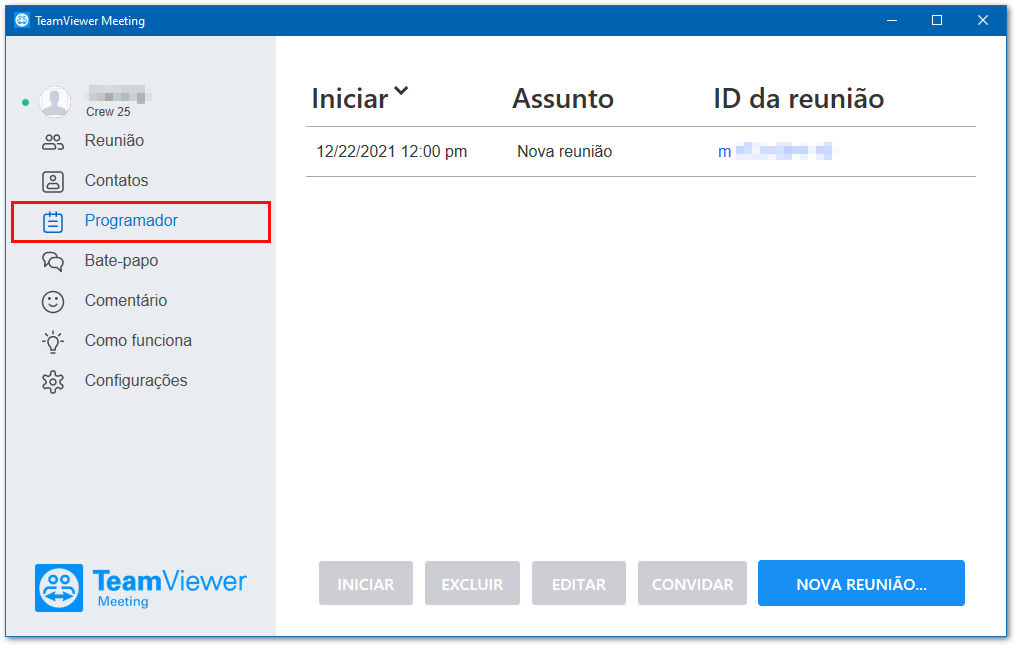The width and height of the screenshot is (1016, 646).
Task: Click the Contatos contact card icon
Action: click(52, 181)
